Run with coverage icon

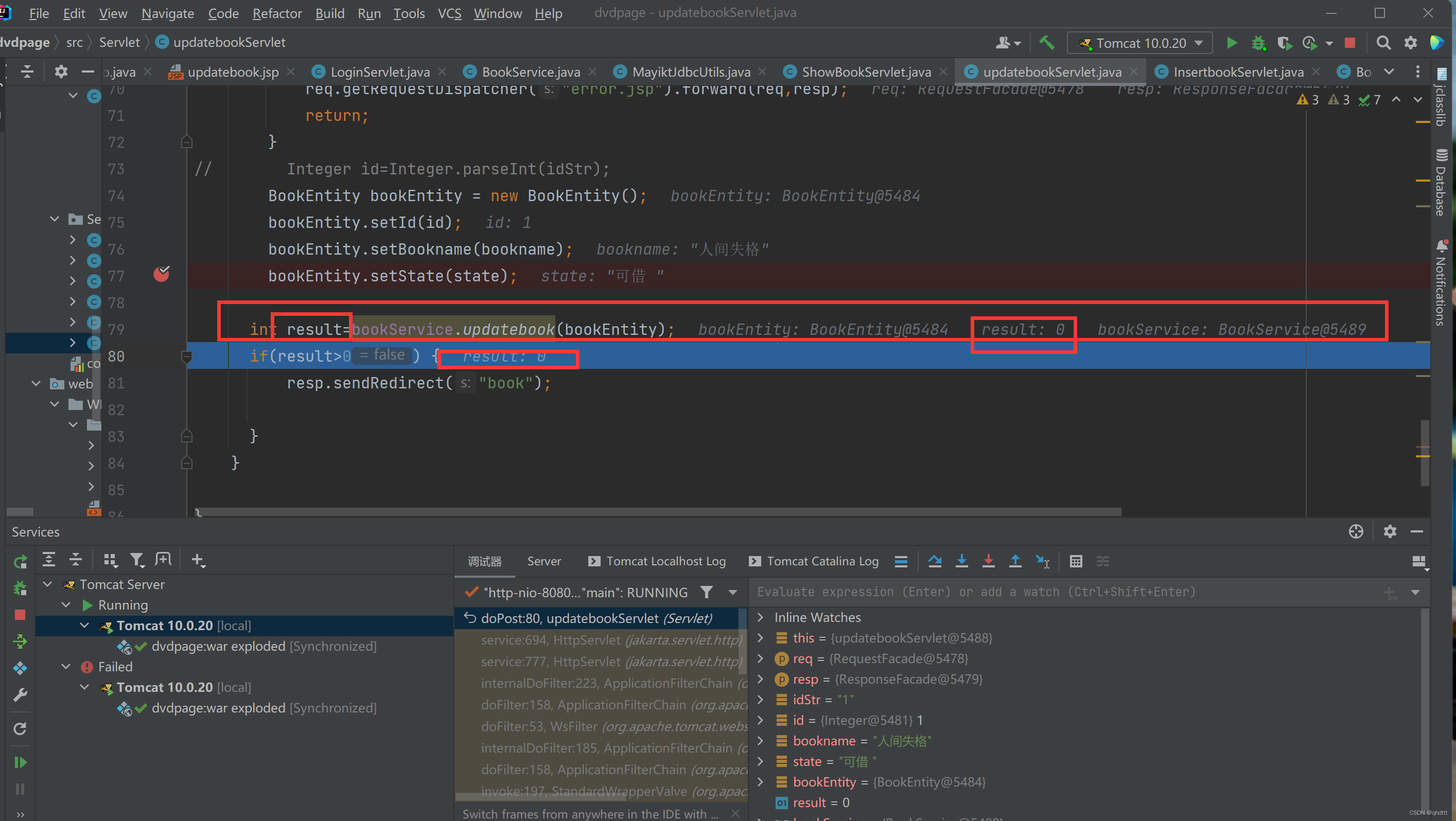pos(1284,43)
